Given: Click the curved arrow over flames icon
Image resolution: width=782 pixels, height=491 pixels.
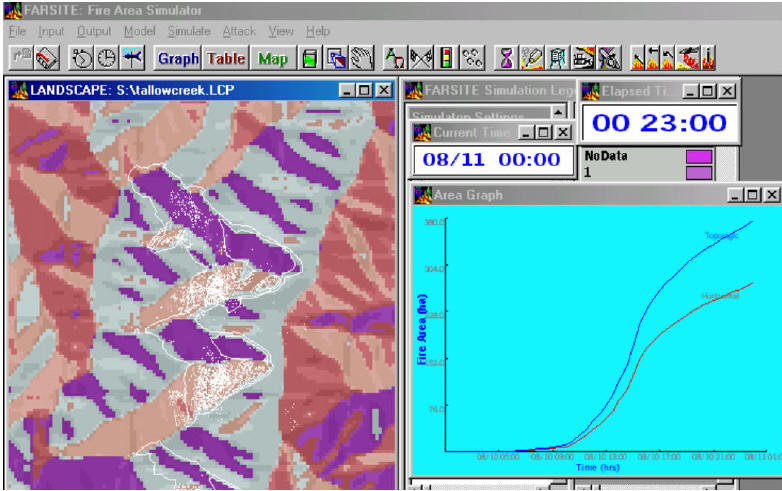Looking at the screenshot, I should pyautogui.click(x=668, y=58).
